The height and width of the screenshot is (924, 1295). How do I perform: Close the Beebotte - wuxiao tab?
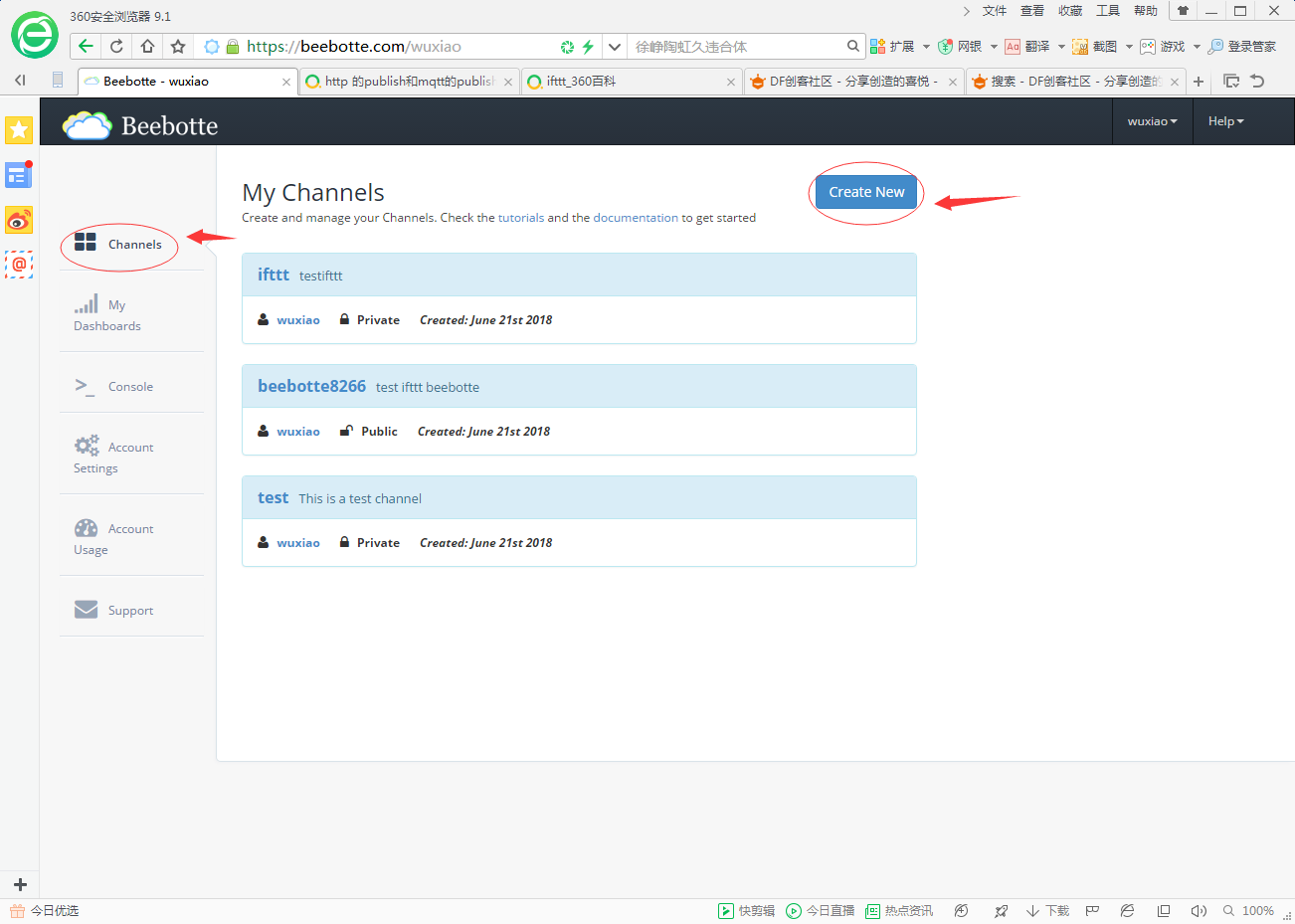286,82
